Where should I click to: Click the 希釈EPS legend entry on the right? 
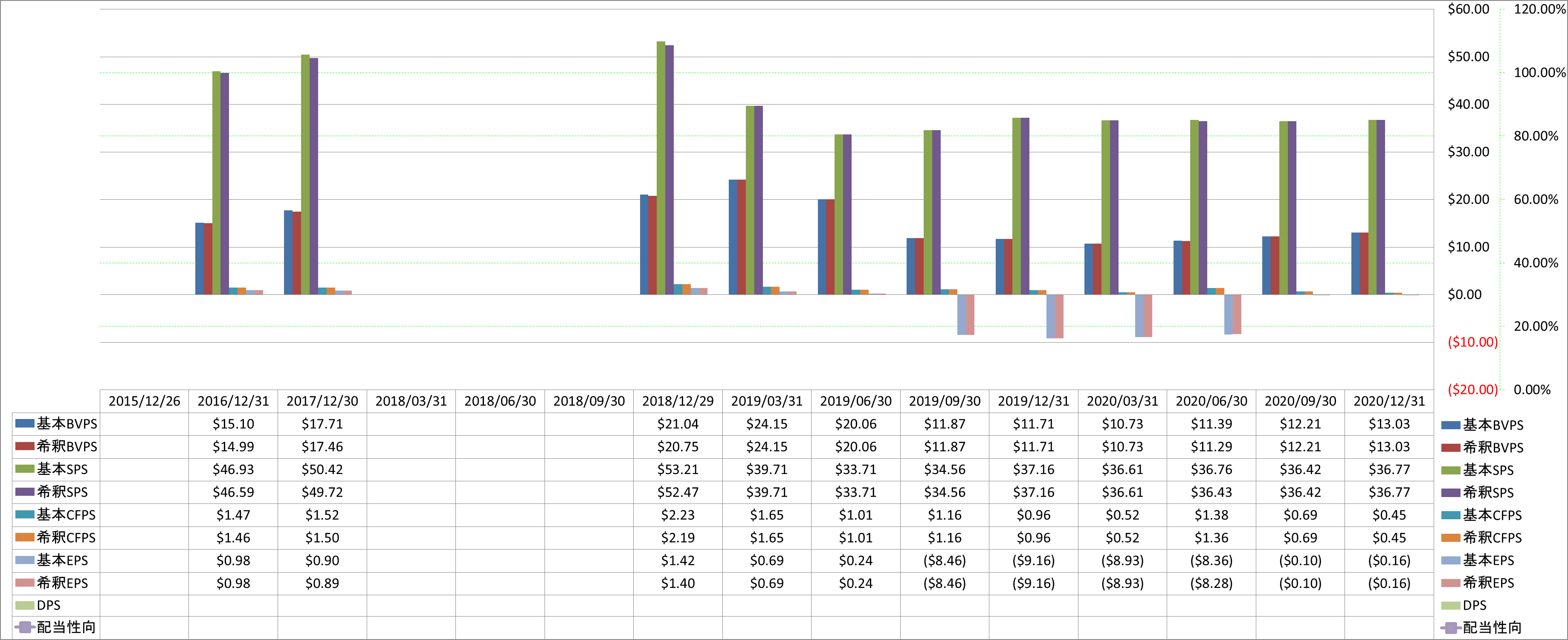[x=1477, y=583]
